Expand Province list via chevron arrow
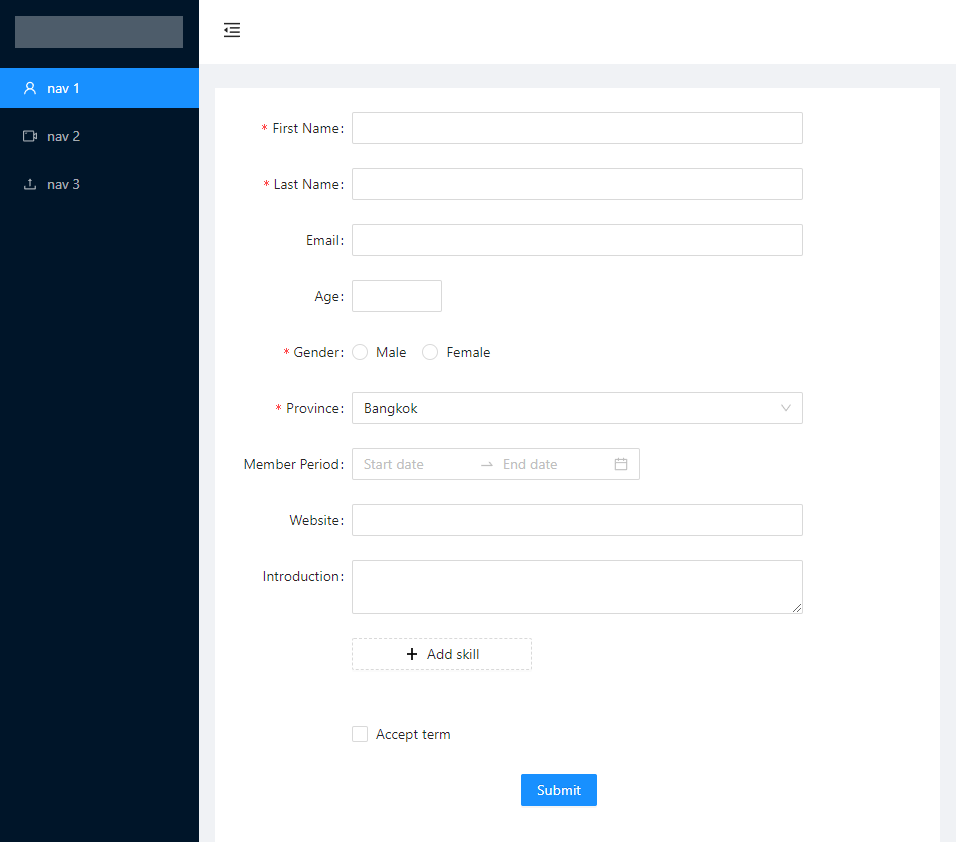 point(786,408)
